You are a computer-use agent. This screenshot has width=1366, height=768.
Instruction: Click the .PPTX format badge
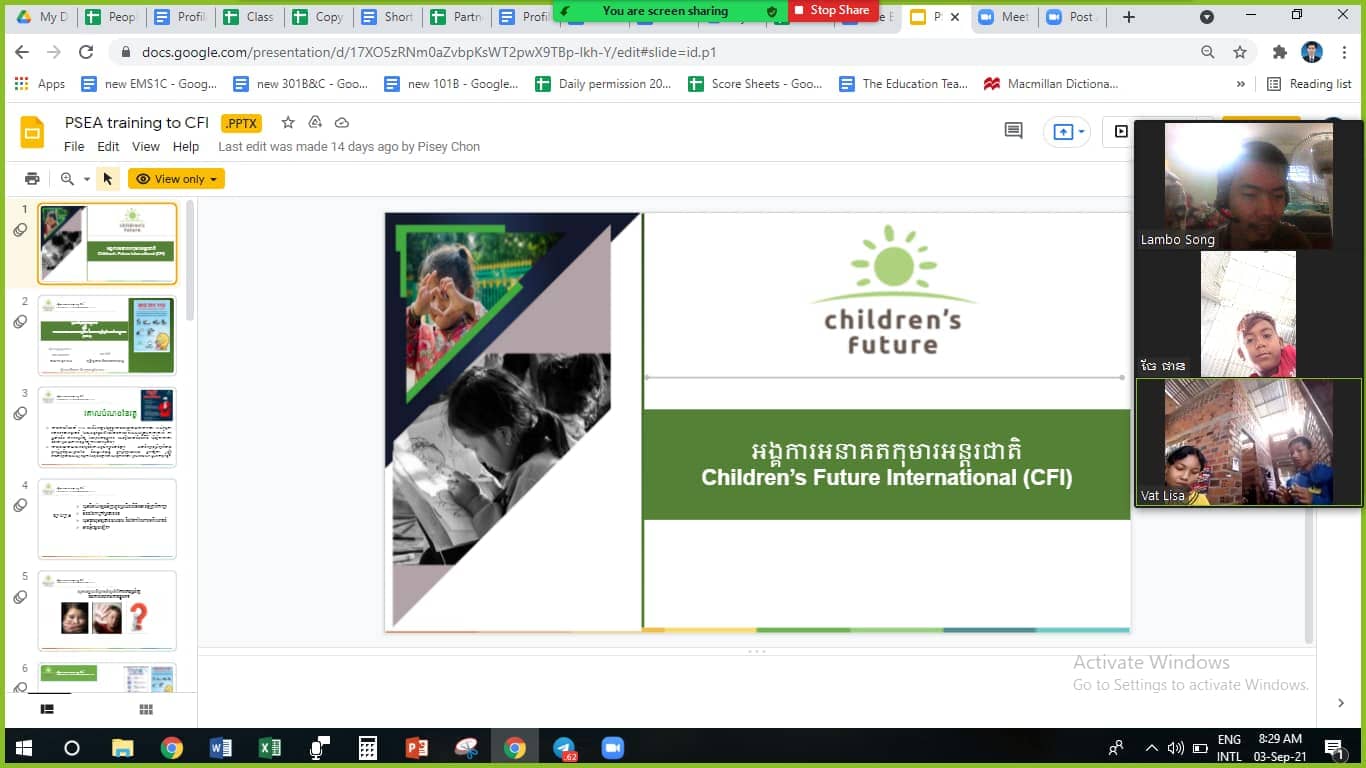[x=241, y=123]
